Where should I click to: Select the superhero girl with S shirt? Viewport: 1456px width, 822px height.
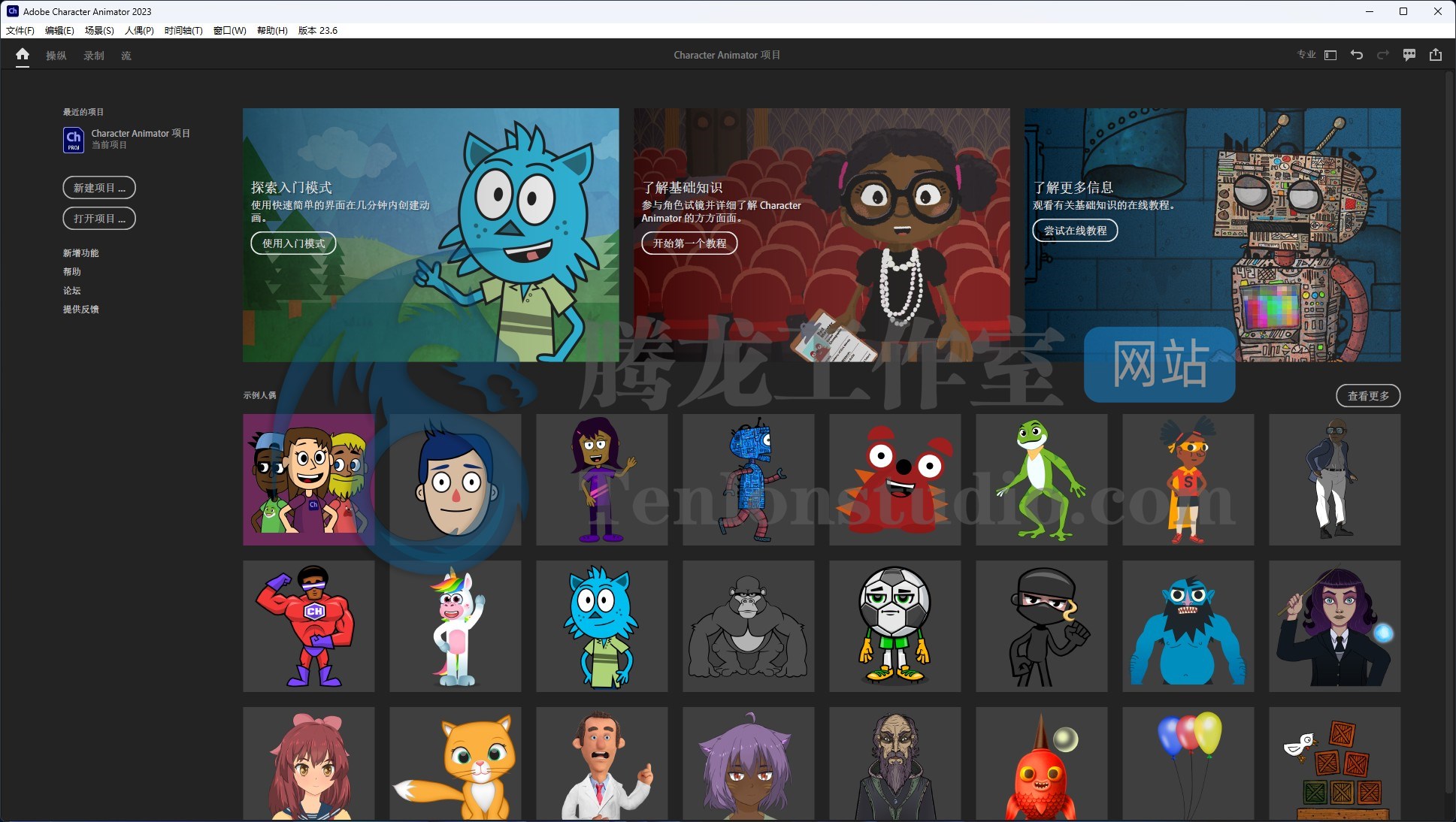point(1188,479)
